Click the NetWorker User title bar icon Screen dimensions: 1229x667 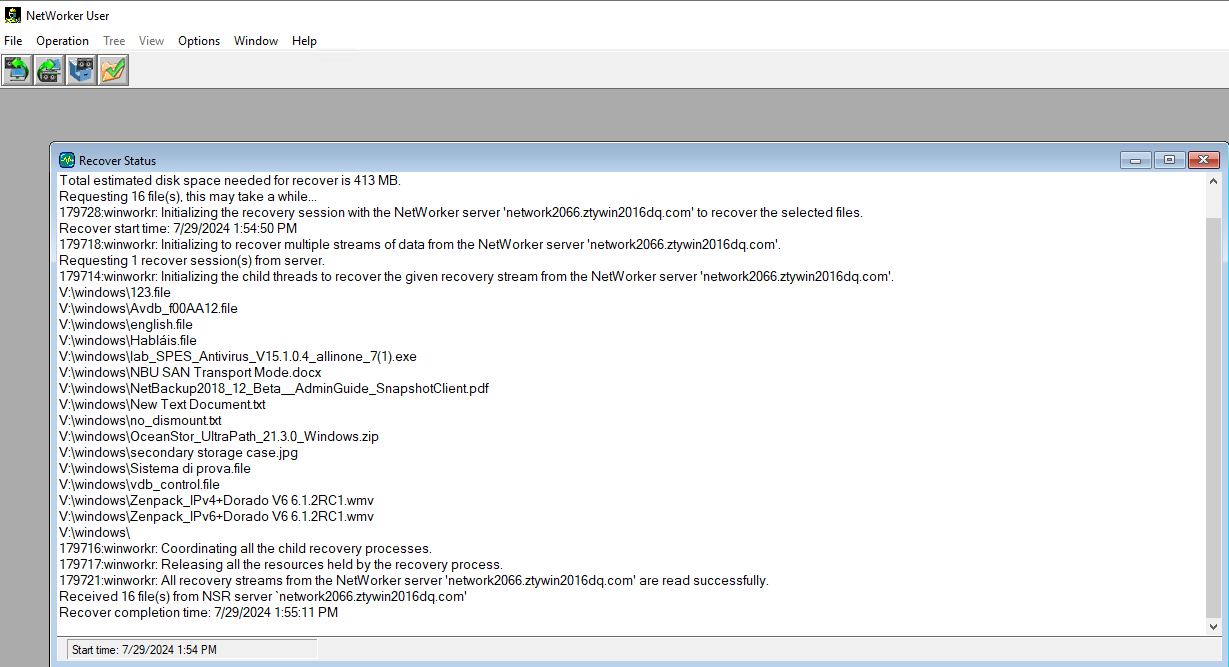[x=13, y=15]
